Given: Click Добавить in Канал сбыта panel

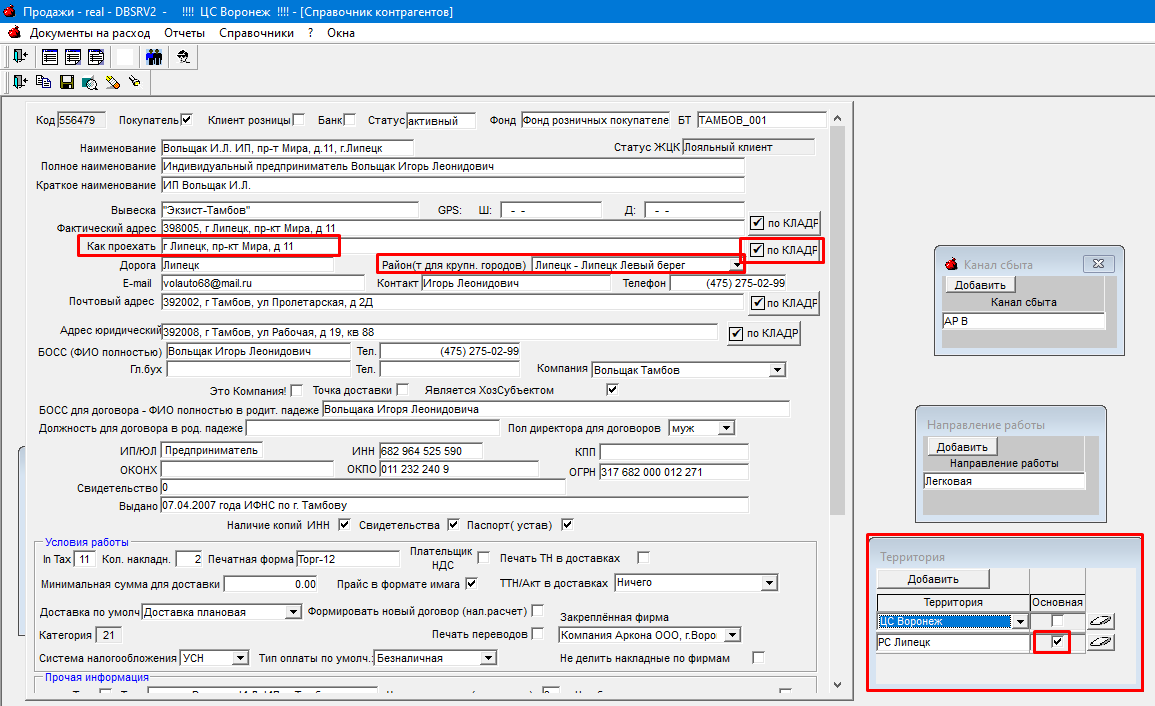Looking at the screenshot, I should click(980, 284).
